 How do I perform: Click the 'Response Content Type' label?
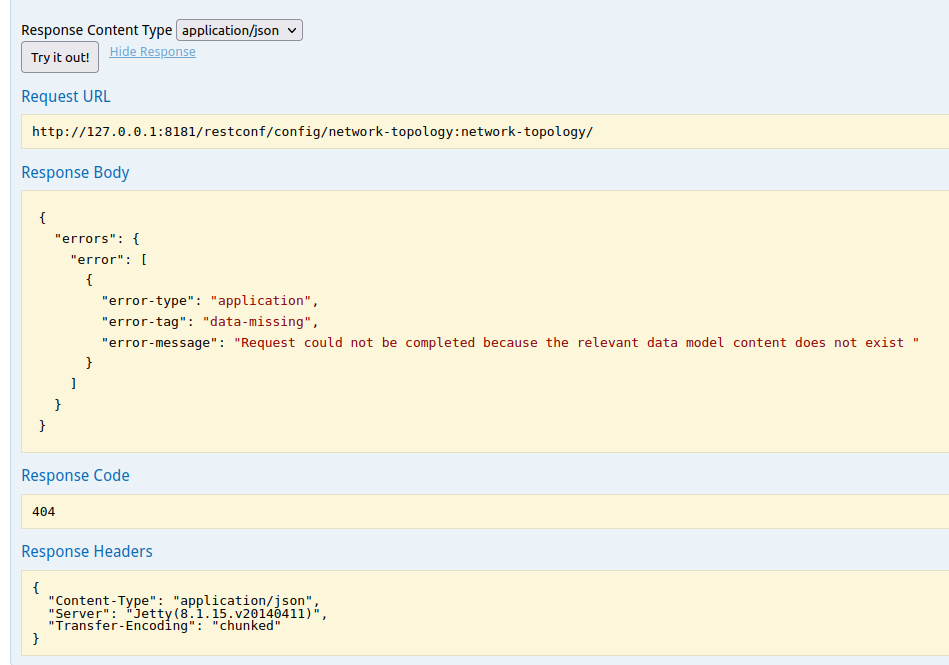coord(96,31)
